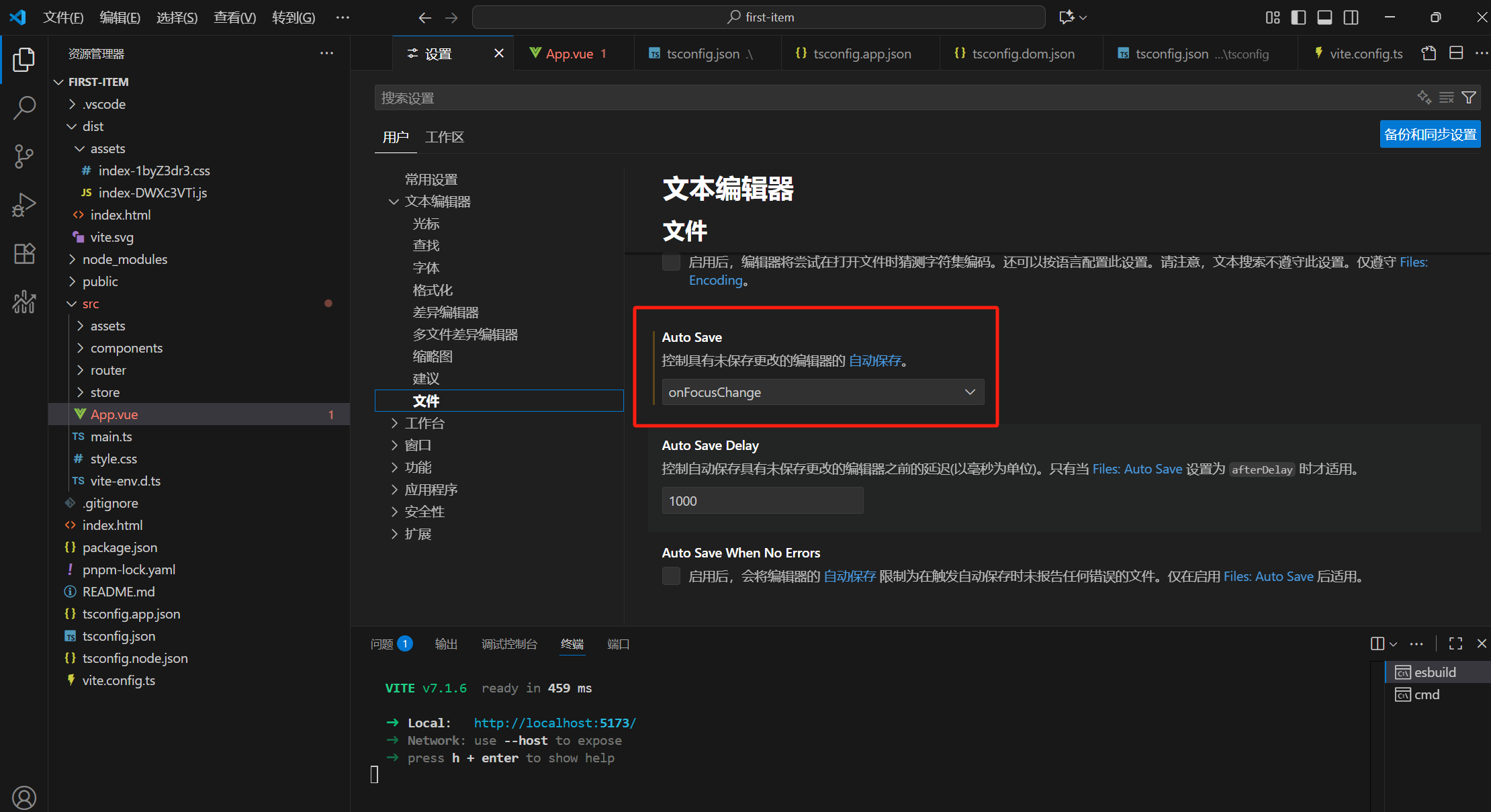1491x812 pixels.
Task: Maximize the terminal panel
Action: click(1455, 643)
